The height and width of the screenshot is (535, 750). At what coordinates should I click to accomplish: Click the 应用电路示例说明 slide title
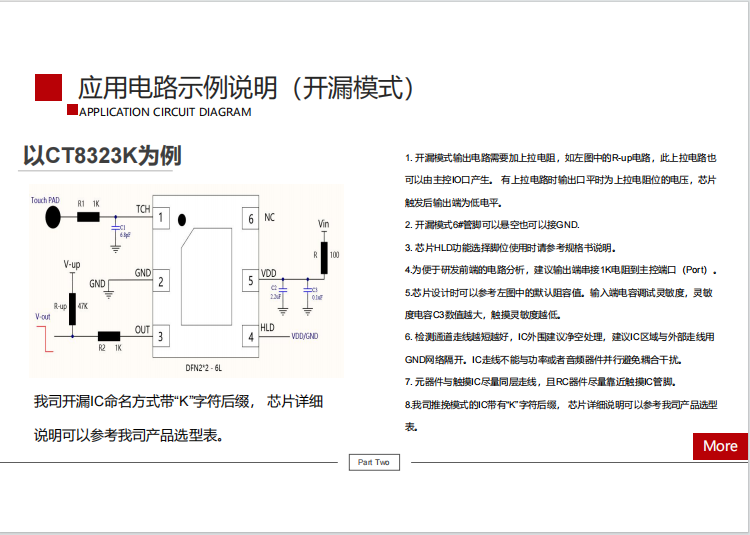coord(246,88)
